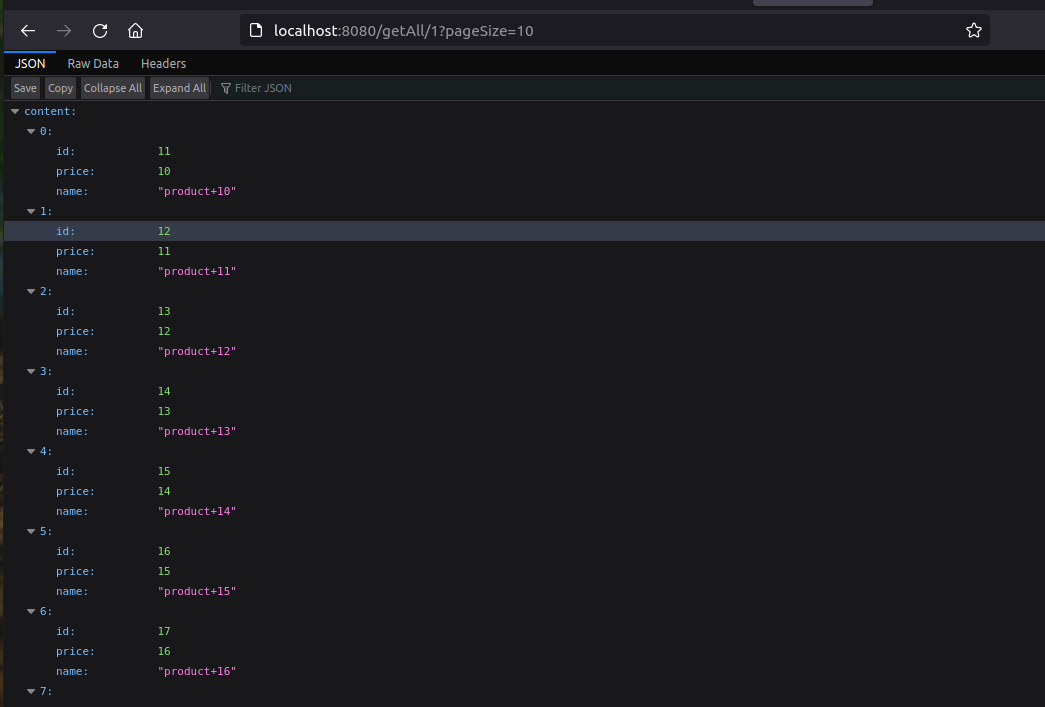Select the value "product+14"
1045x707 pixels.
(197, 511)
